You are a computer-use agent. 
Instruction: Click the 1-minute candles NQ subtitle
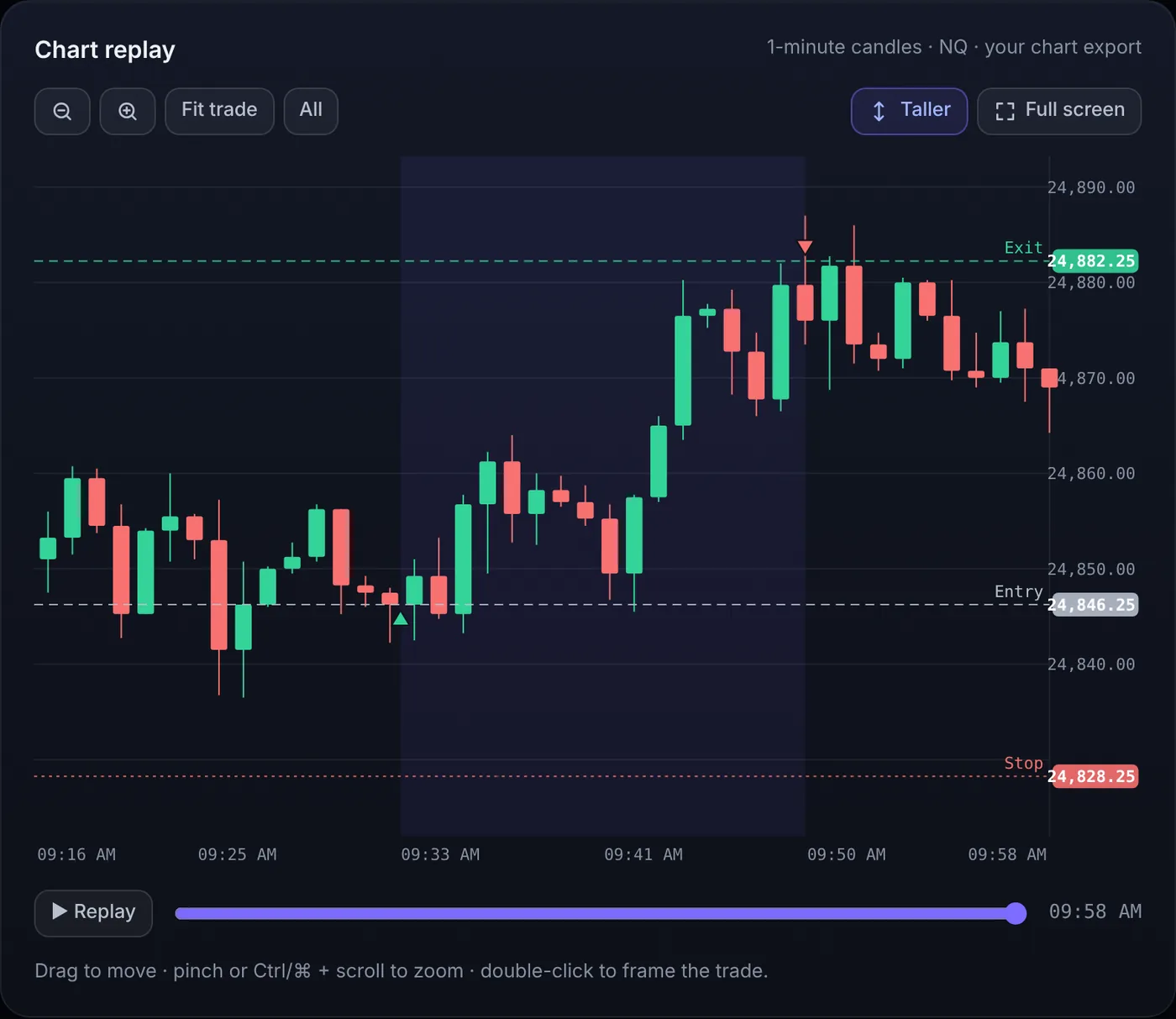click(x=953, y=47)
